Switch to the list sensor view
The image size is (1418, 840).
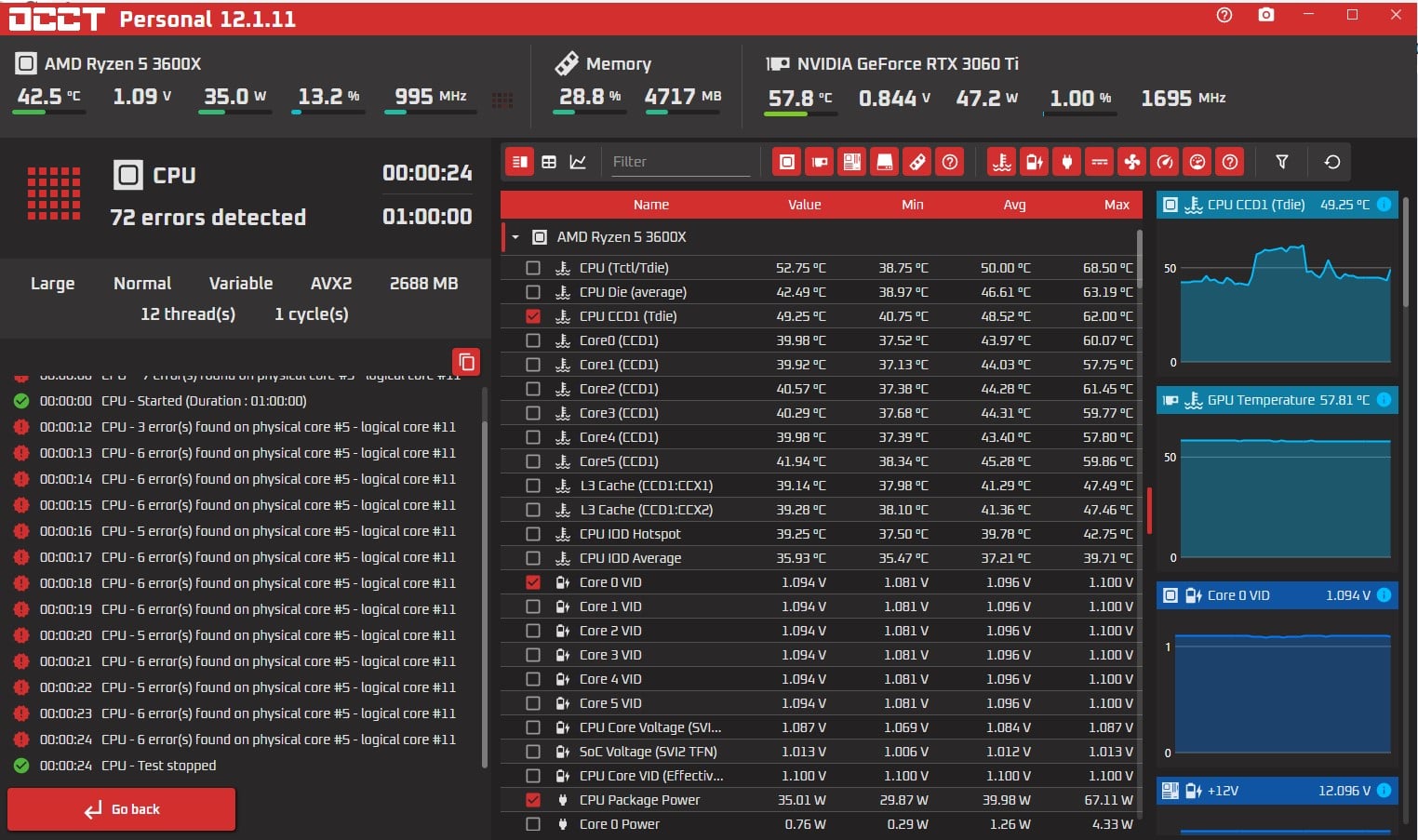point(520,162)
